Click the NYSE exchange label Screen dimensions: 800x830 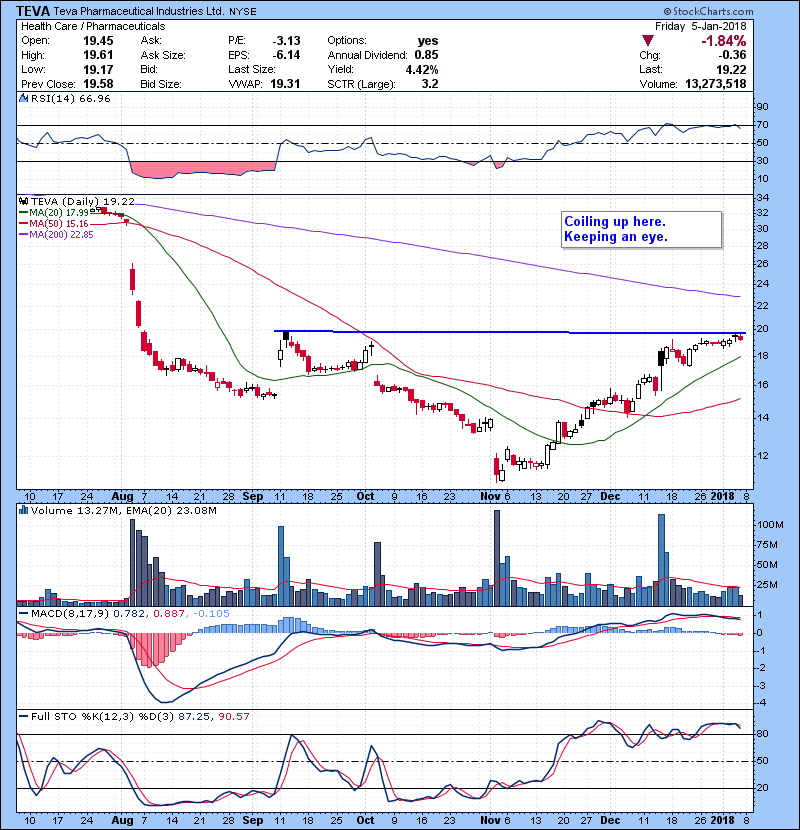[243, 12]
